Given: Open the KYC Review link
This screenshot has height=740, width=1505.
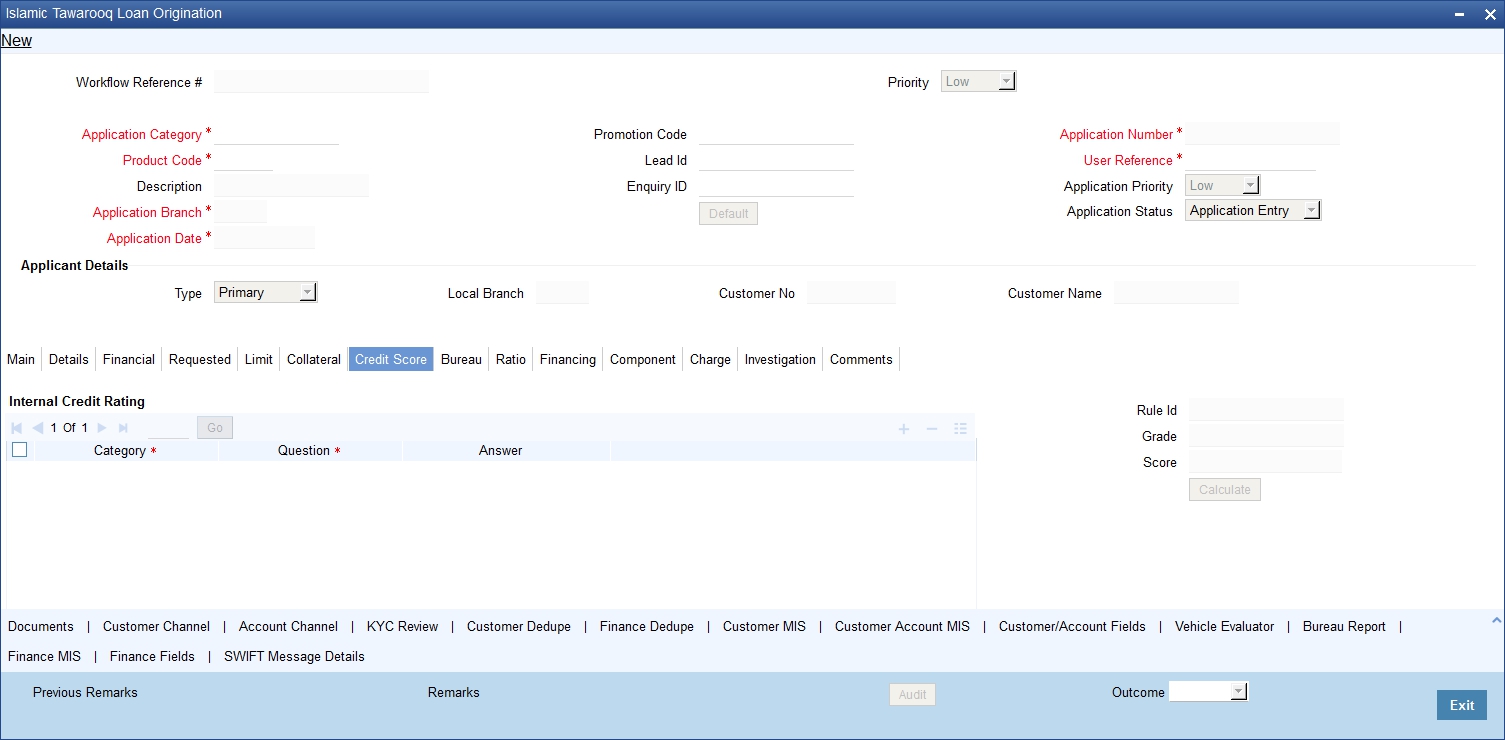Looking at the screenshot, I should pyautogui.click(x=403, y=626).
